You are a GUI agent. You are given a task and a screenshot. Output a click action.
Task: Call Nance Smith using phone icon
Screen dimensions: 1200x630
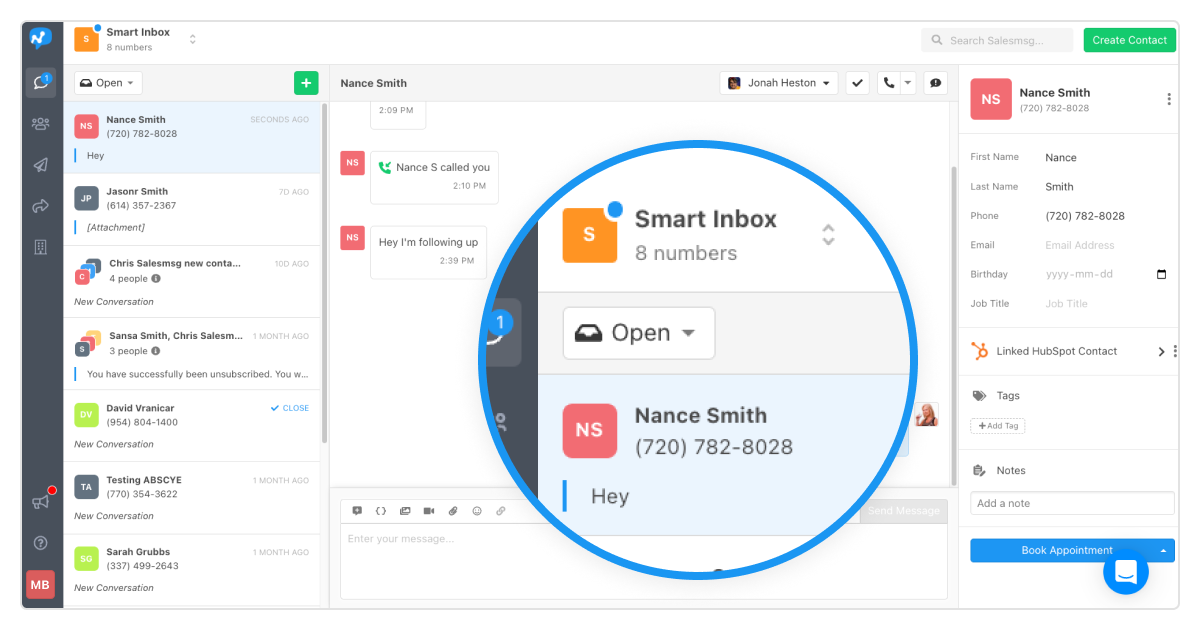(x=888, y=83)
